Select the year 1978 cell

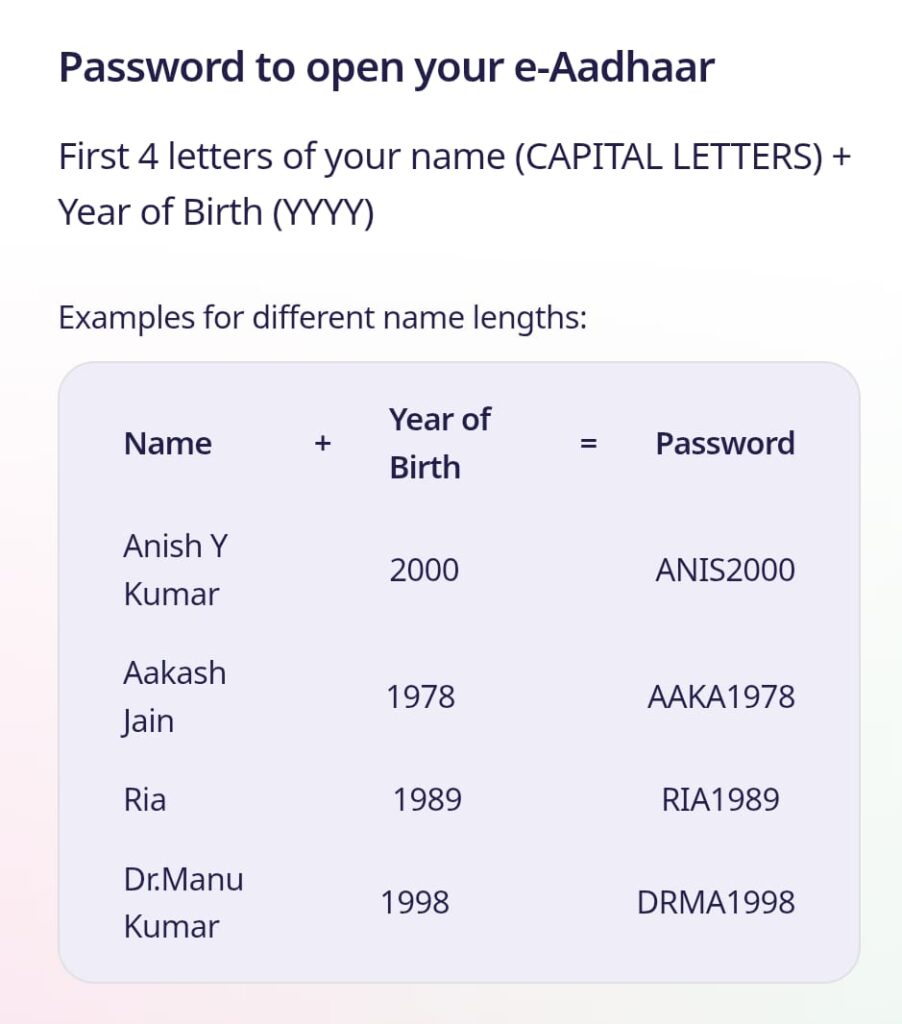point(421,697)
